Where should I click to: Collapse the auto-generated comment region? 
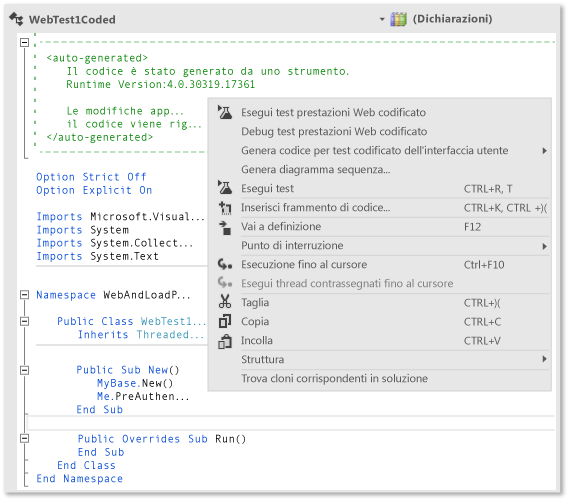tap(24, 42)
